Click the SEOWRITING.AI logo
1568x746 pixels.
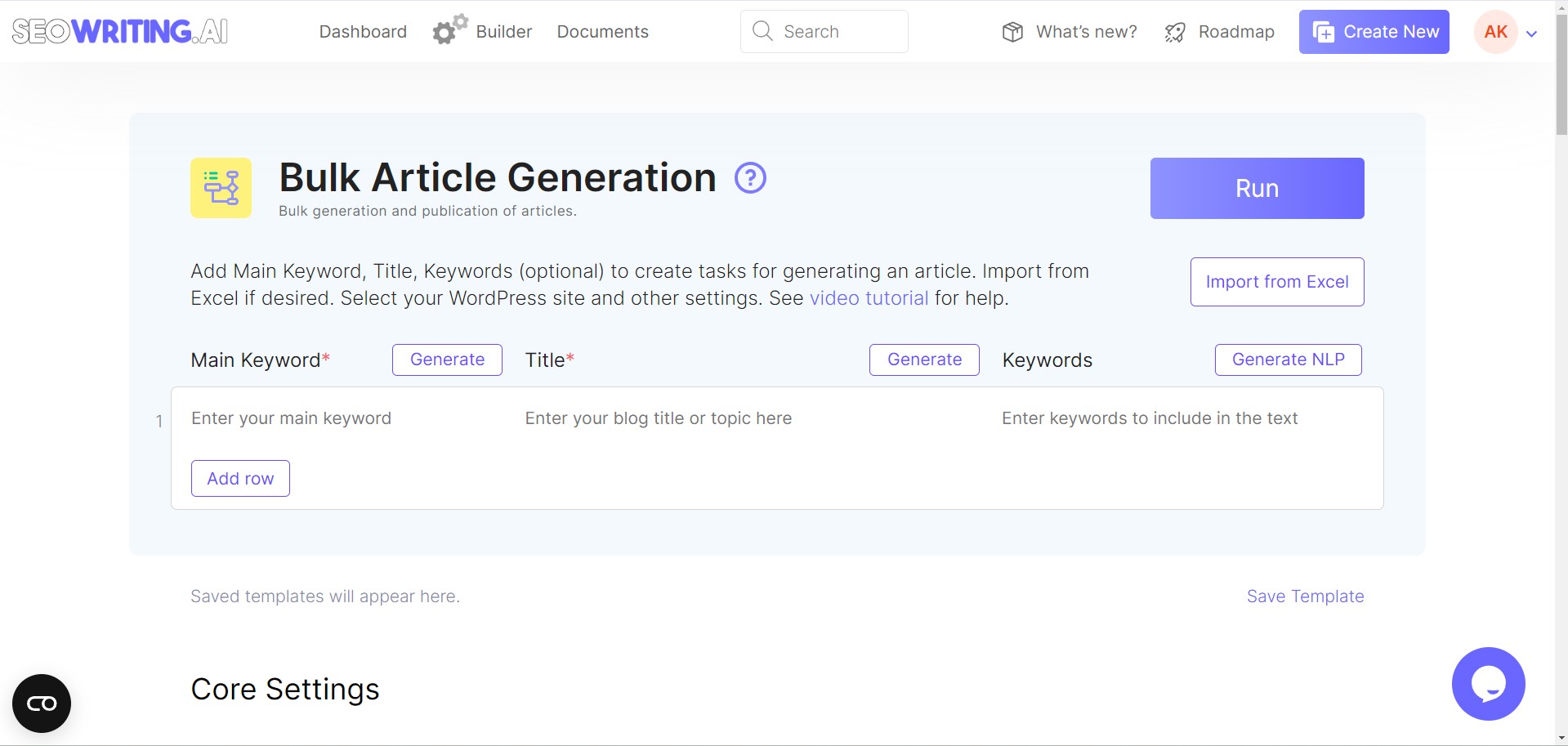pyautogui.click(x=120, y=31)
